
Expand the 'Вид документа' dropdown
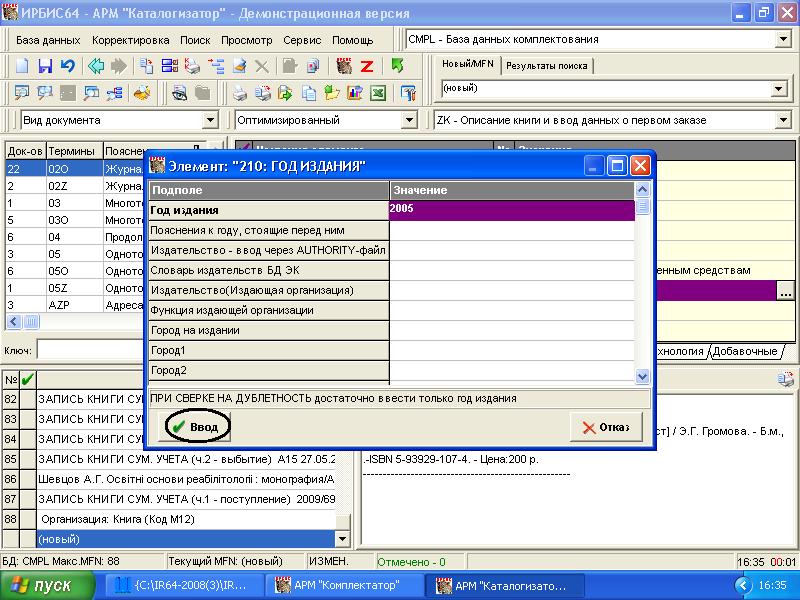[x=210, y=120]
